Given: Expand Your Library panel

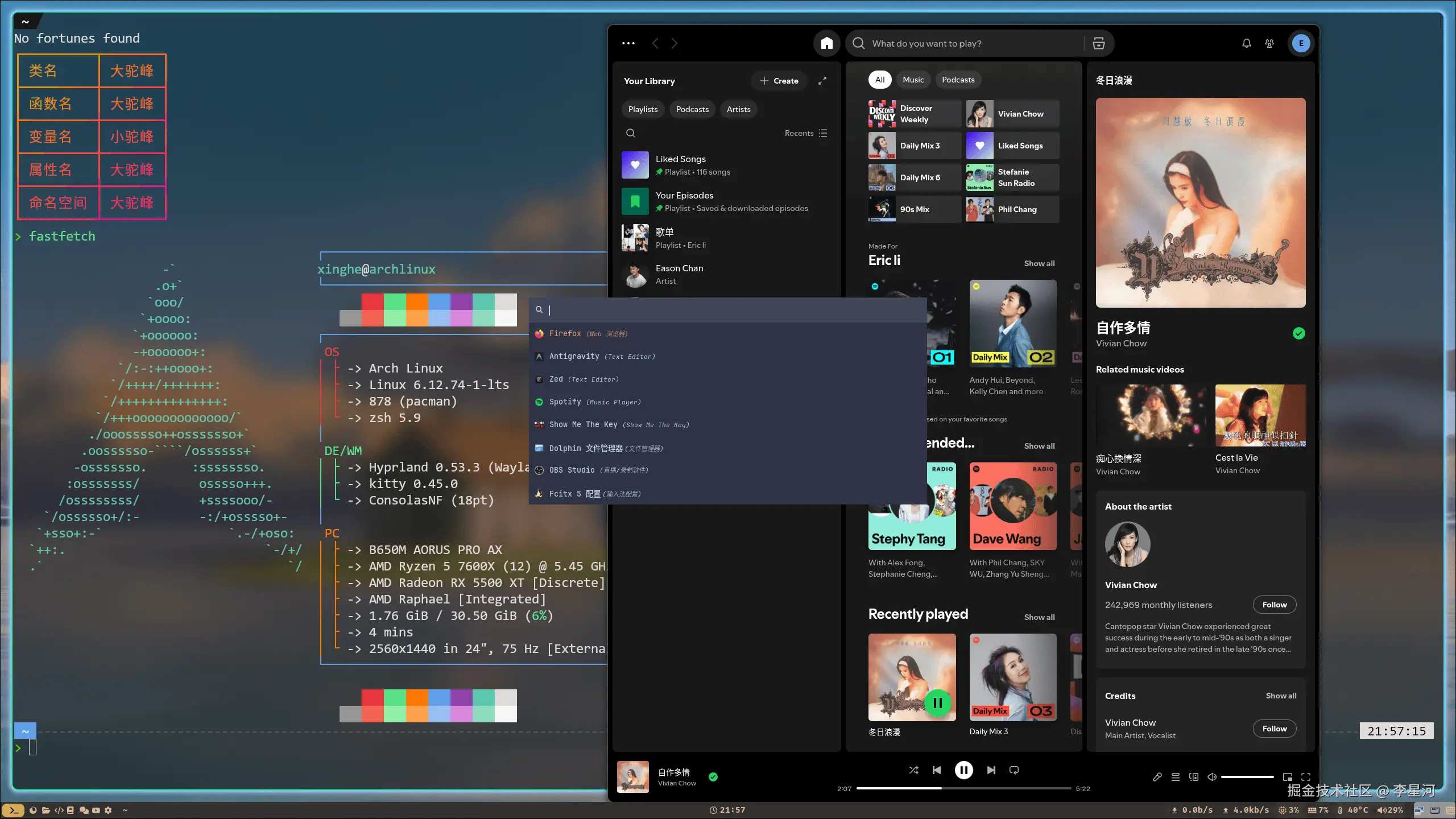Looking at the screenshot, I should pyautogui.click(x=822, y=81).
